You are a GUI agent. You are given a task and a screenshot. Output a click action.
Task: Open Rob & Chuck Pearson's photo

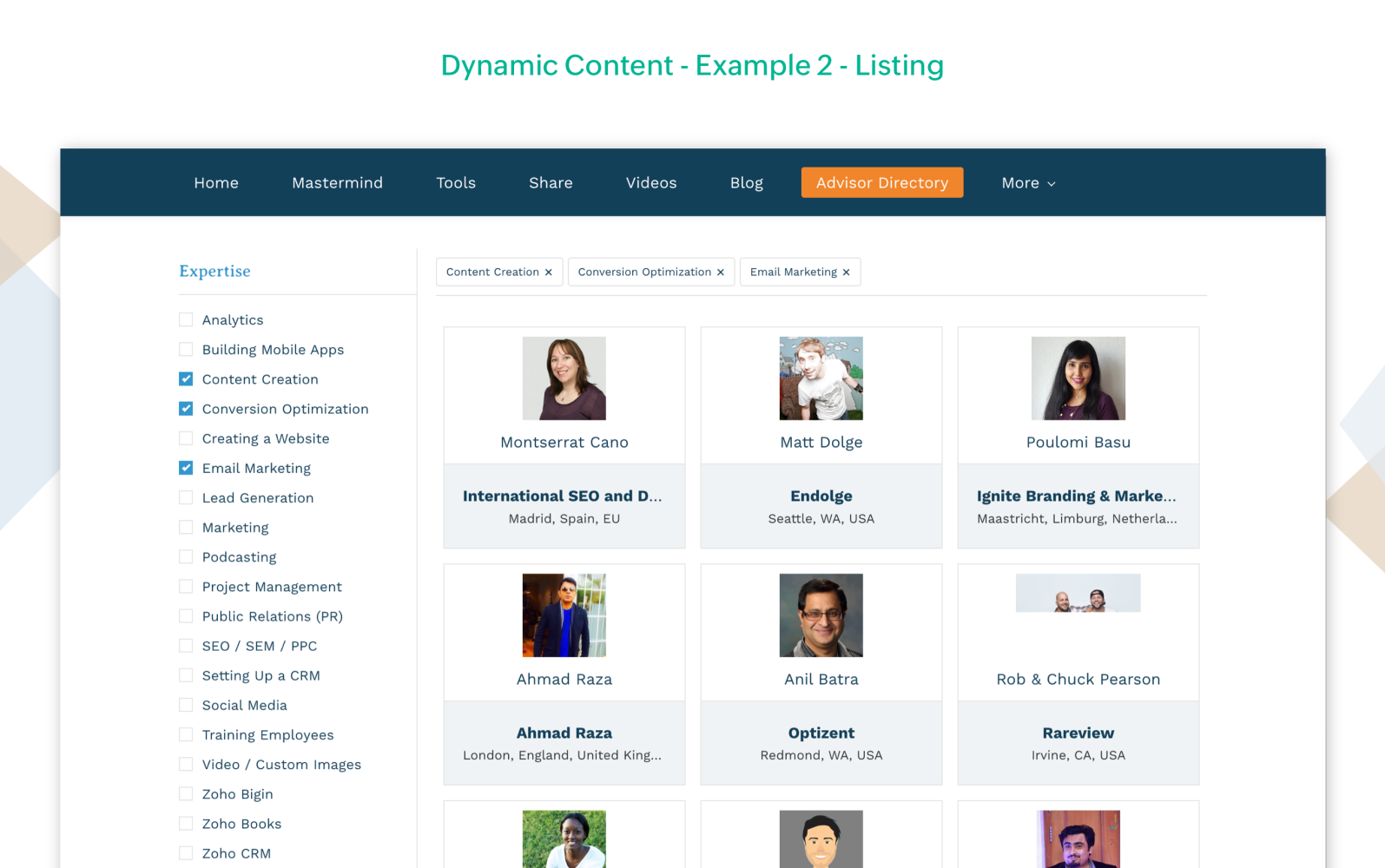click(x=1078, y=593)
